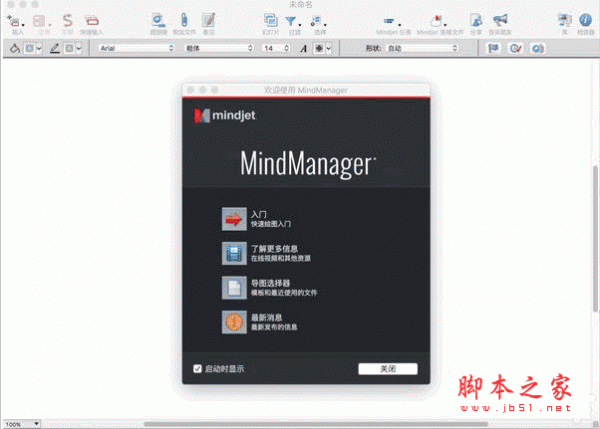This screenshot has width=600, height=429.
Task: Click the red S relationship icon
Action: coord(67,20)
